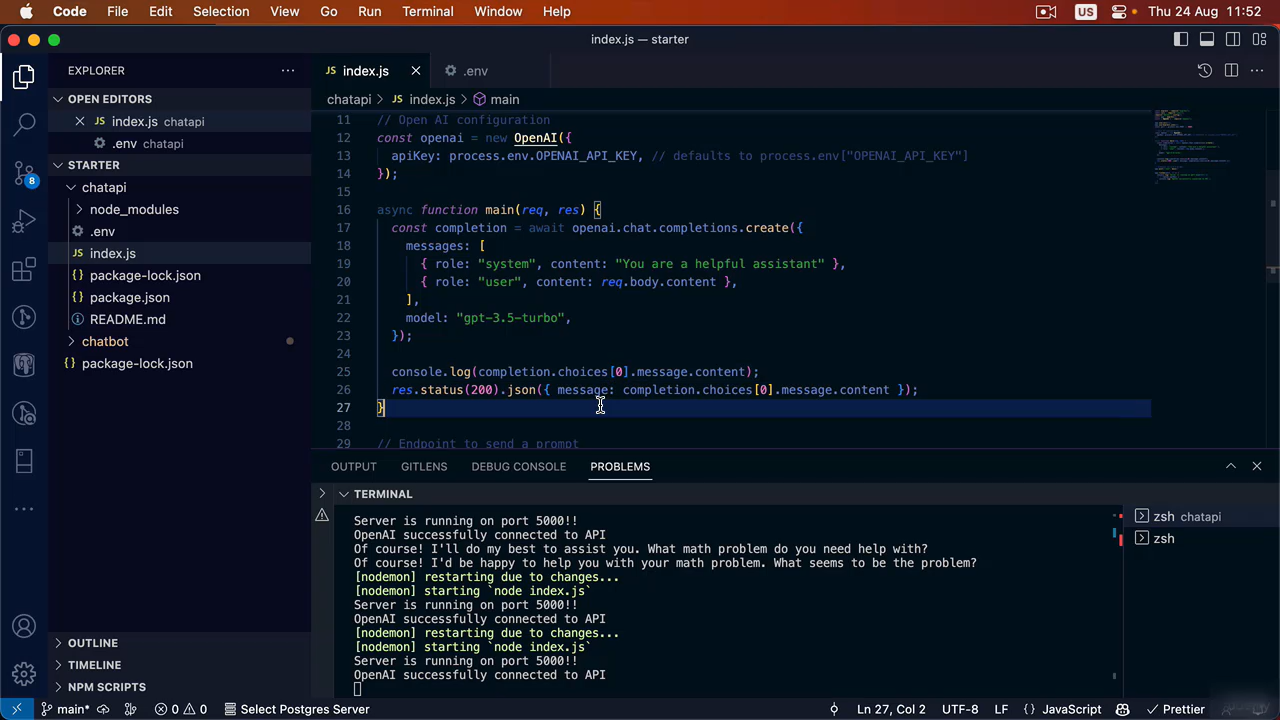Toggle secondary sidebar layout button
Image resolution: width=1280 pixels, height=720 pixels.
coord(1233,39)
